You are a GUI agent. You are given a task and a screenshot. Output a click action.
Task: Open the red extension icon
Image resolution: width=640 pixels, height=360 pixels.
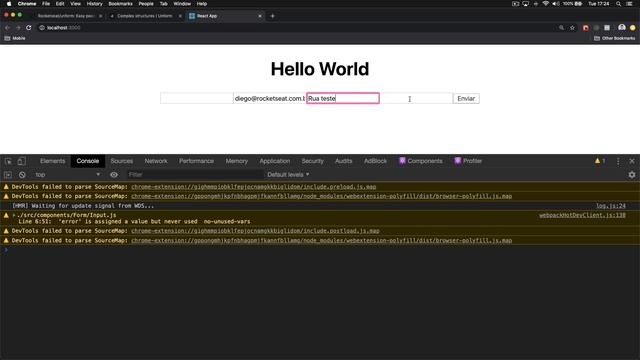586,28
